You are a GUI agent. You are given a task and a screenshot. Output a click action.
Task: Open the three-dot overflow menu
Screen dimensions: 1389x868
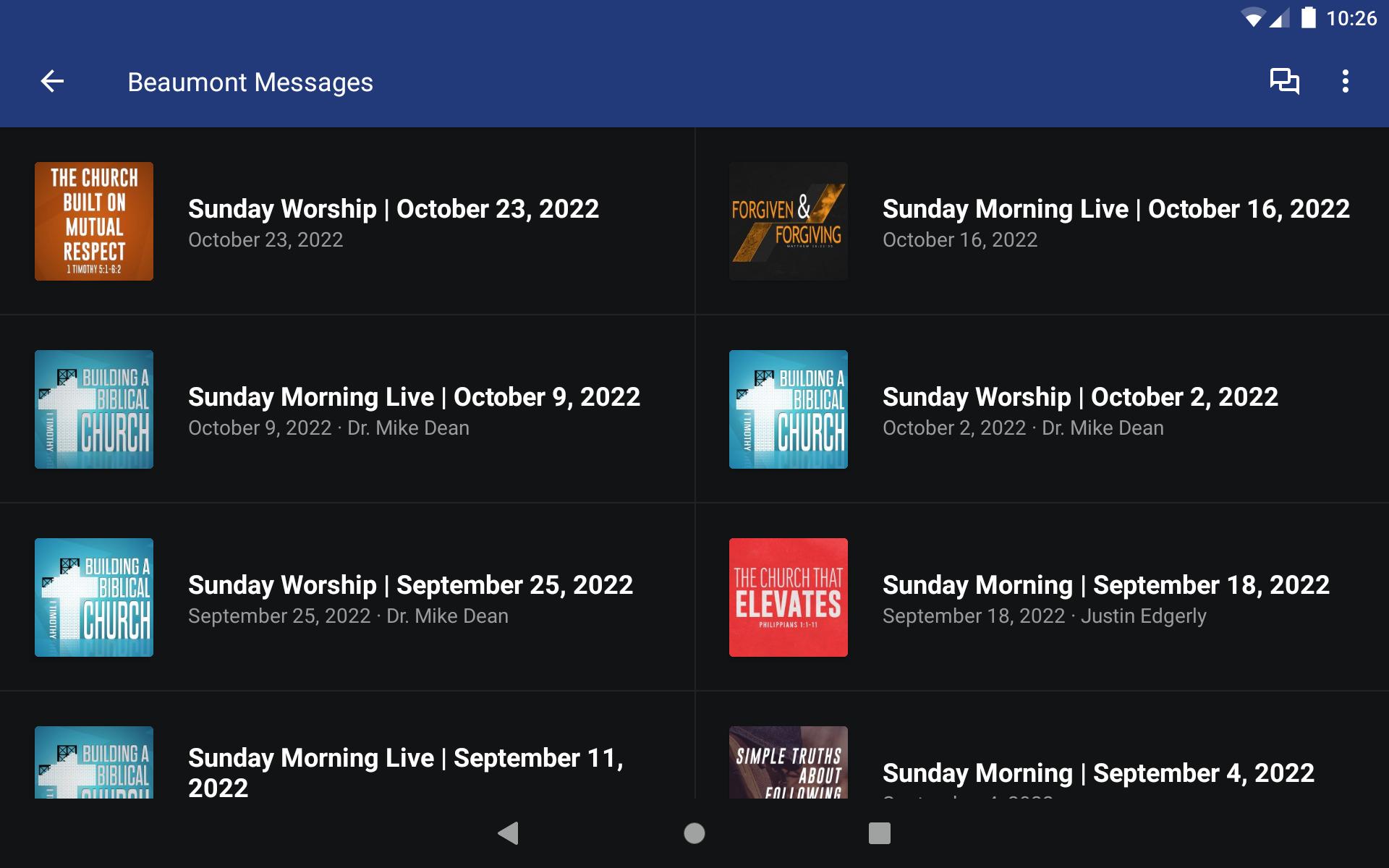coord(1346,81)
